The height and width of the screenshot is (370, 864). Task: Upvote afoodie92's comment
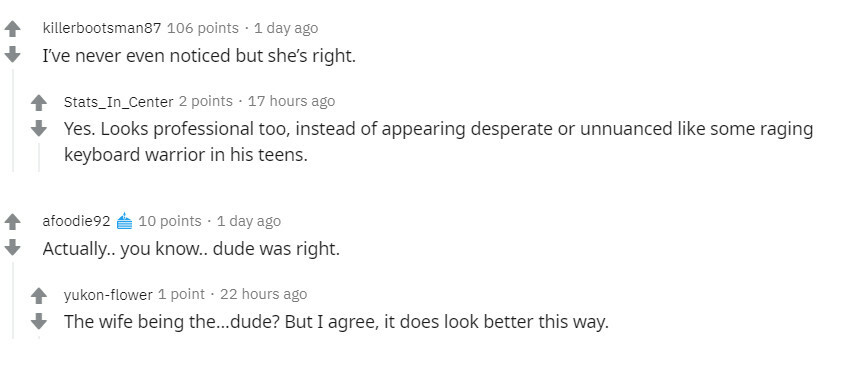click(x=12, y=222)
